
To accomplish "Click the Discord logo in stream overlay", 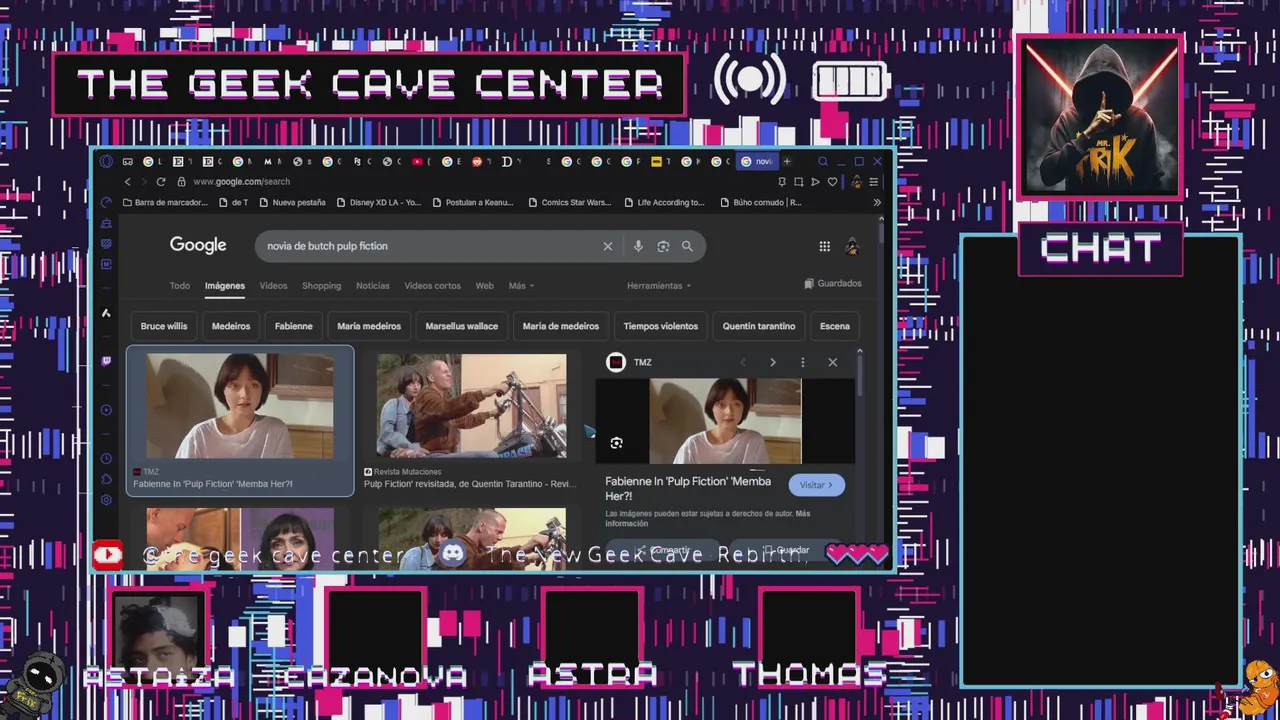I will (x=453, y=554).
